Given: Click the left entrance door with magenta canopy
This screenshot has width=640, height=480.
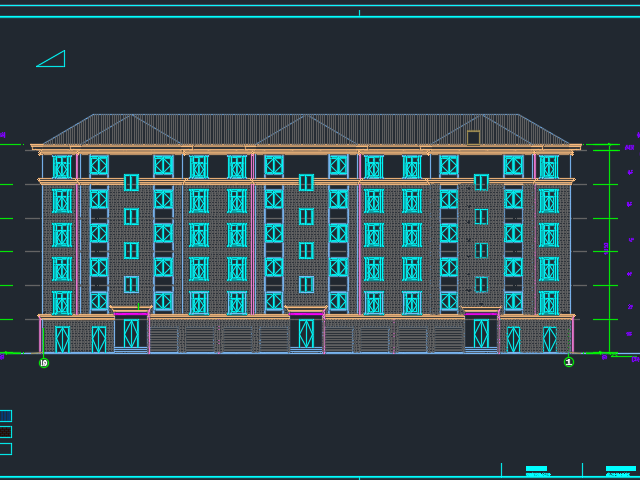Looking at the screenshot, I should pos(131,332).
